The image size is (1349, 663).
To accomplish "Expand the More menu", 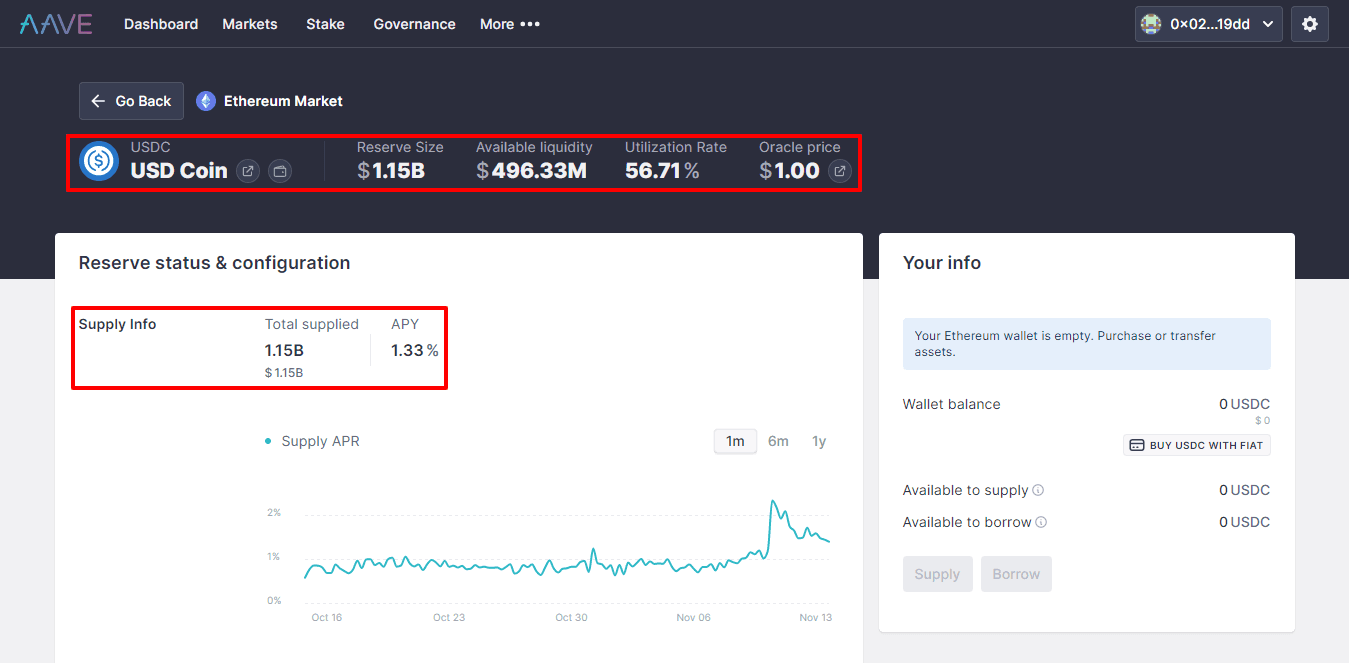I will pos(509,24).
